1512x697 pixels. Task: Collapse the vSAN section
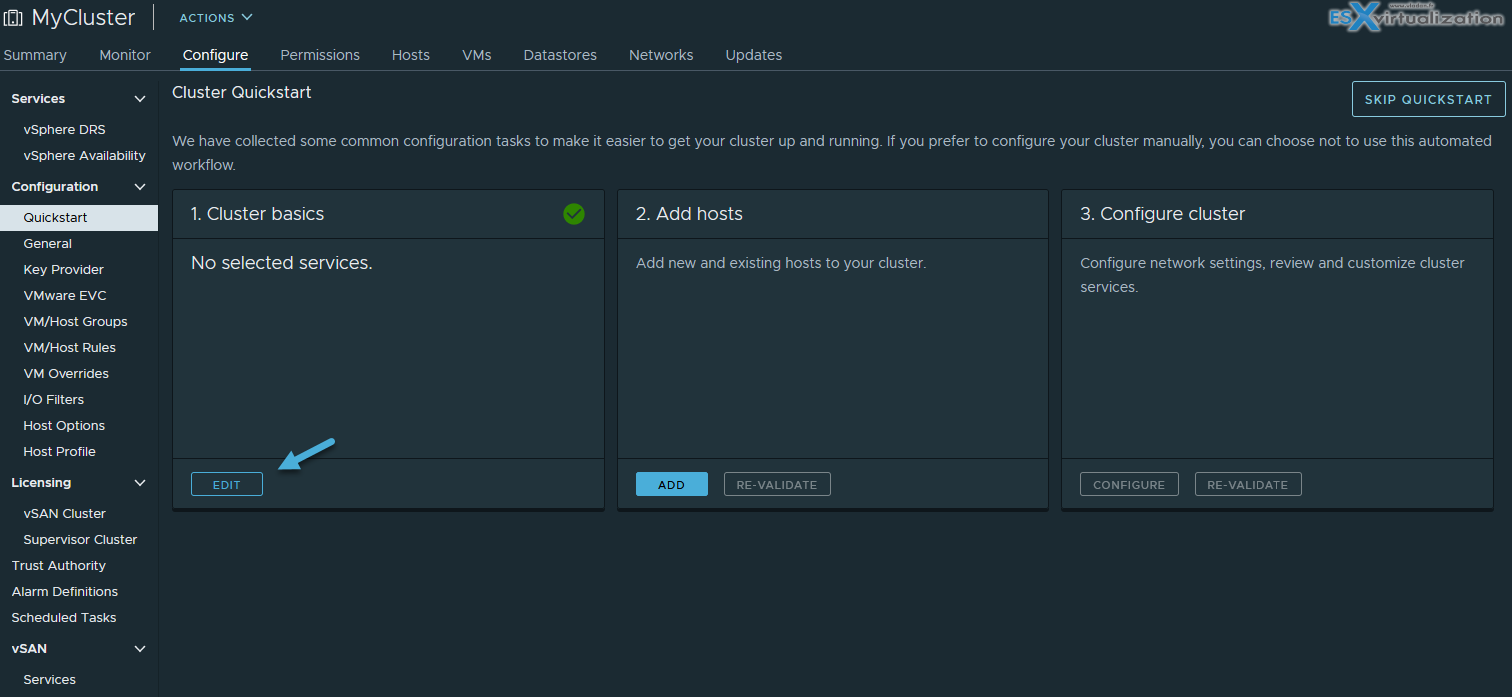140,649
